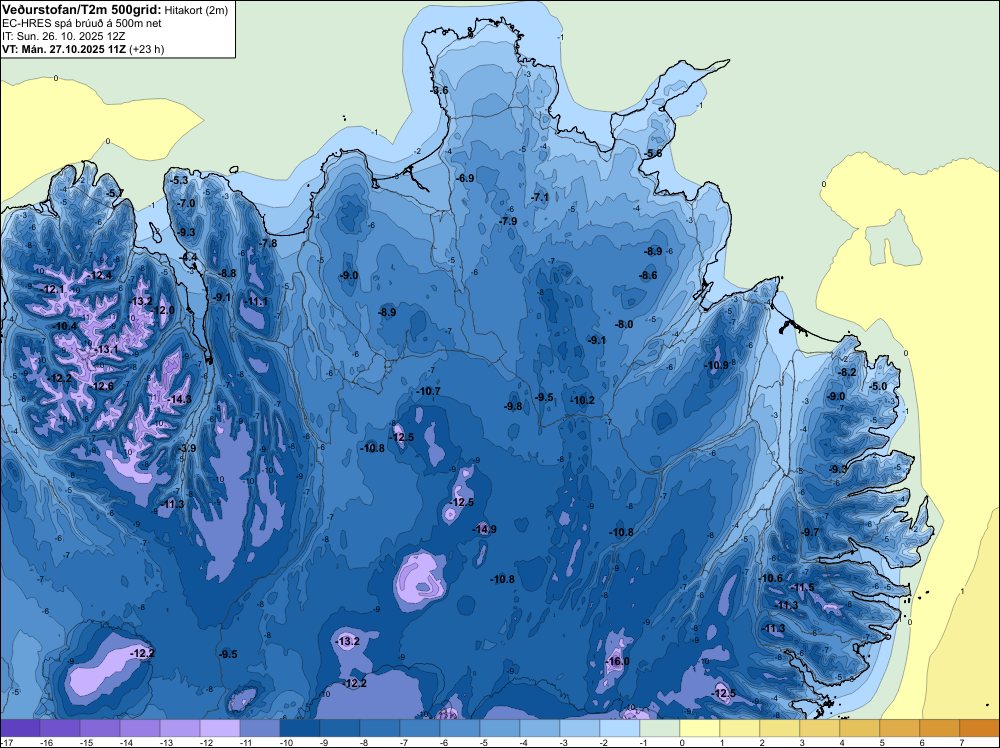The image size is (1000, 748).
Task: Click the -10.4 temperature value on map
Action: click(x=65, y=326)
